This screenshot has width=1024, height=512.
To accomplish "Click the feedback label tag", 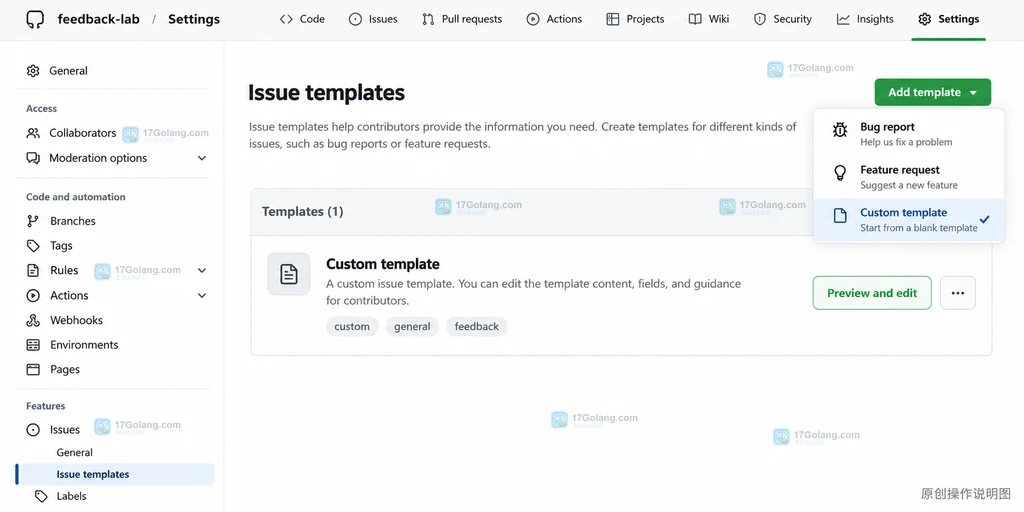I will pos(477,327).
